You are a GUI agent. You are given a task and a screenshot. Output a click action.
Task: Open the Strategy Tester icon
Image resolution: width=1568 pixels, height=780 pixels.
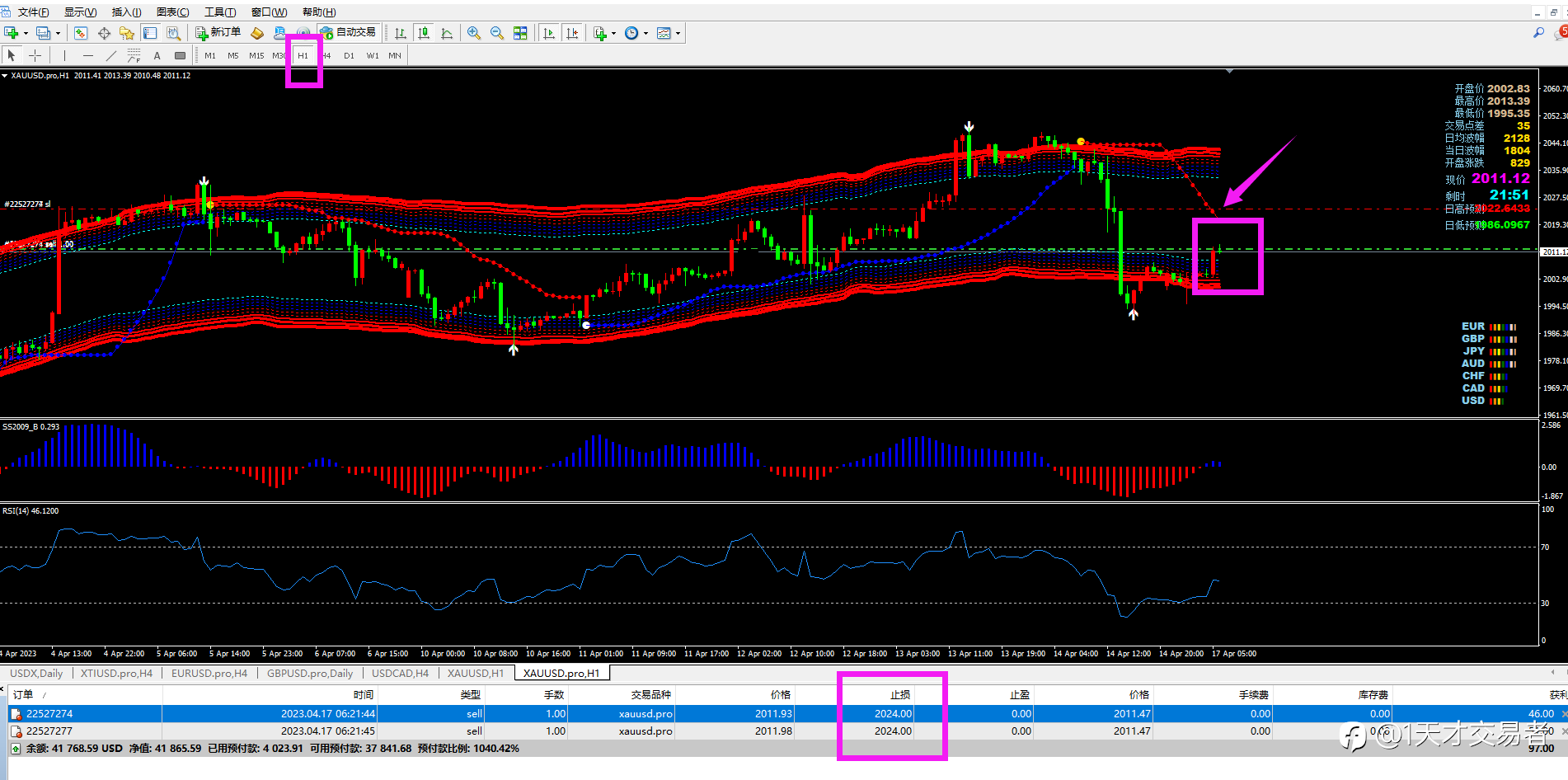coord(173,33)
